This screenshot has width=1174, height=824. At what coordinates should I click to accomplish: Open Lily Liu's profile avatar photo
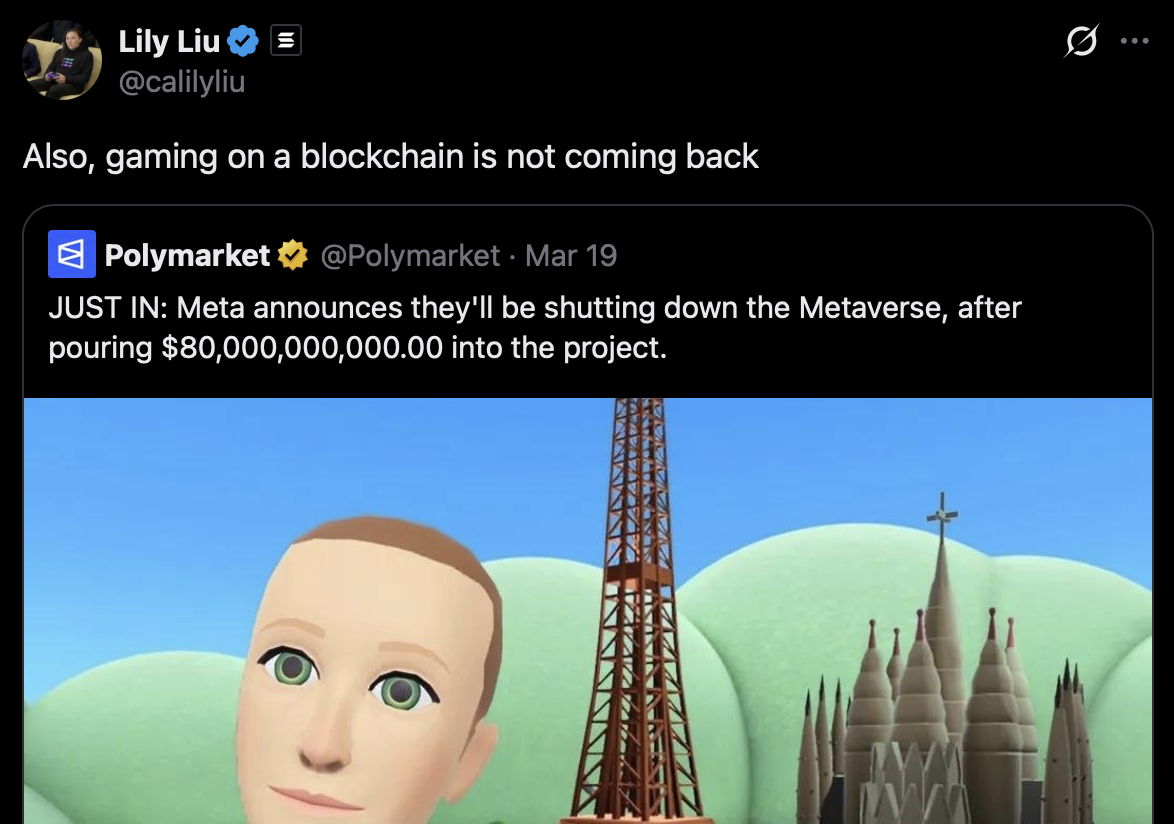pyautogui.click(x=62, y=60)
